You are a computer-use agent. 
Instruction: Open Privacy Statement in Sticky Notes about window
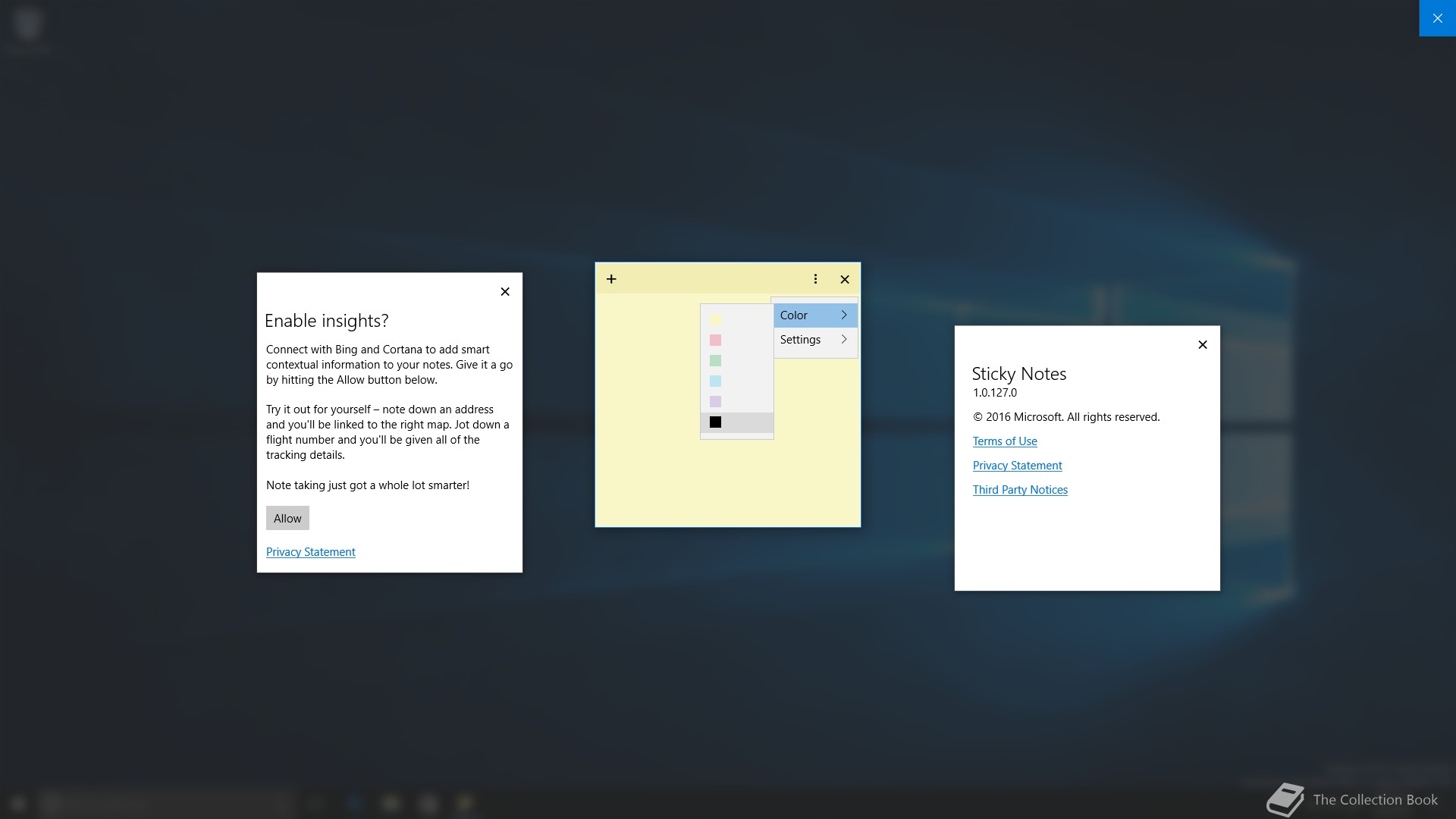1018,466
